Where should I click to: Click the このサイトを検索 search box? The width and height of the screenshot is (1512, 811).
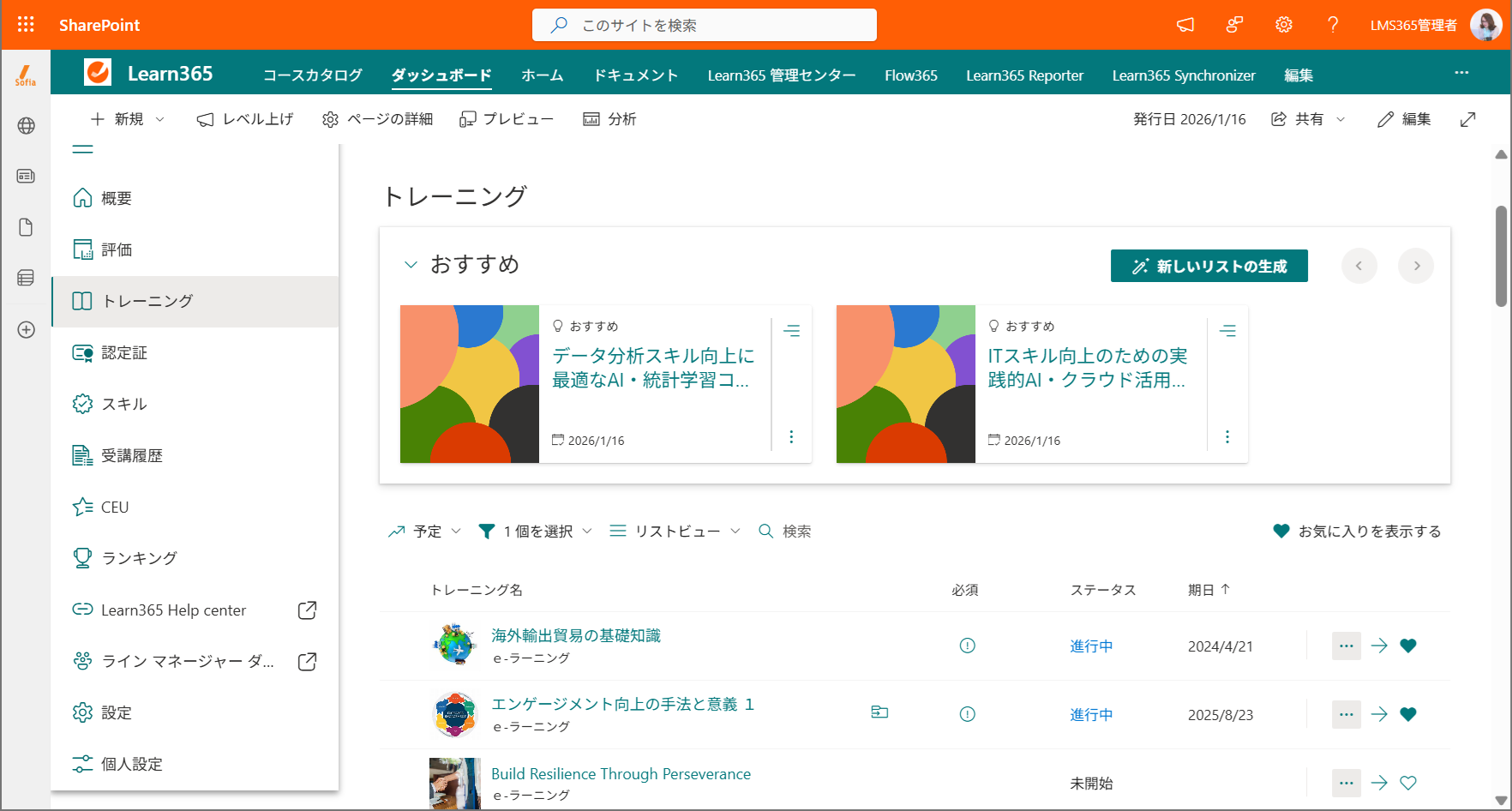click(705, 25)
